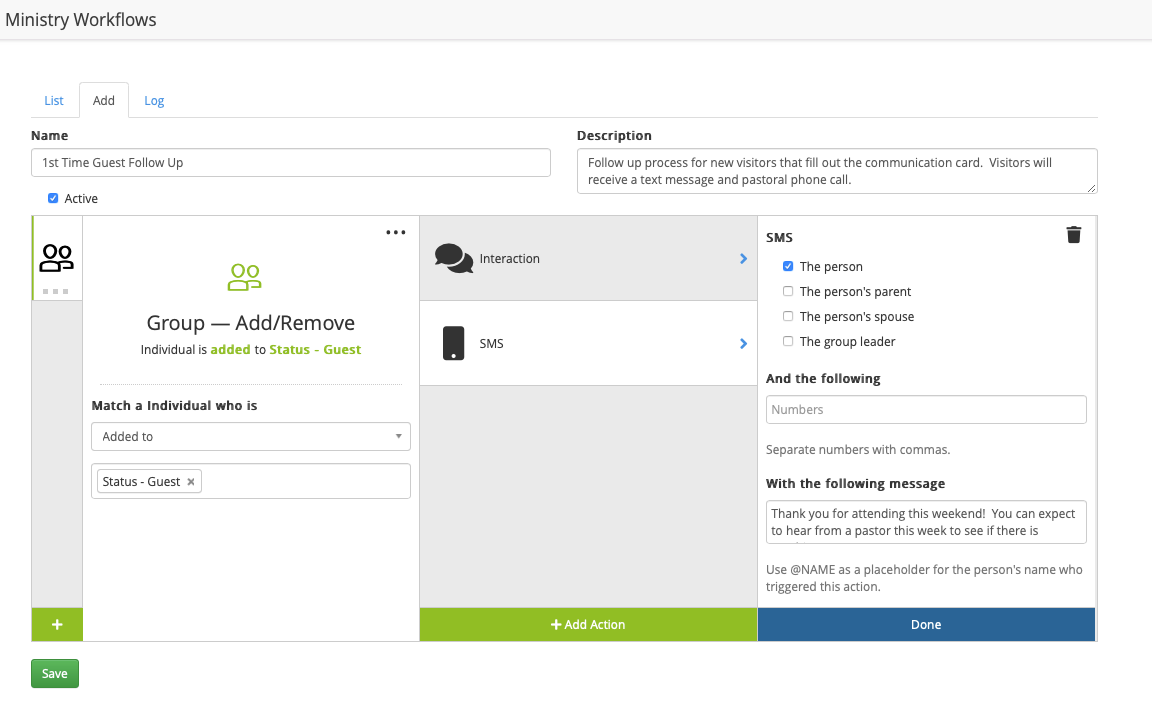Open the Added to dropdown
This screenshot has height=708, width=1152.
tap(251, 437)
